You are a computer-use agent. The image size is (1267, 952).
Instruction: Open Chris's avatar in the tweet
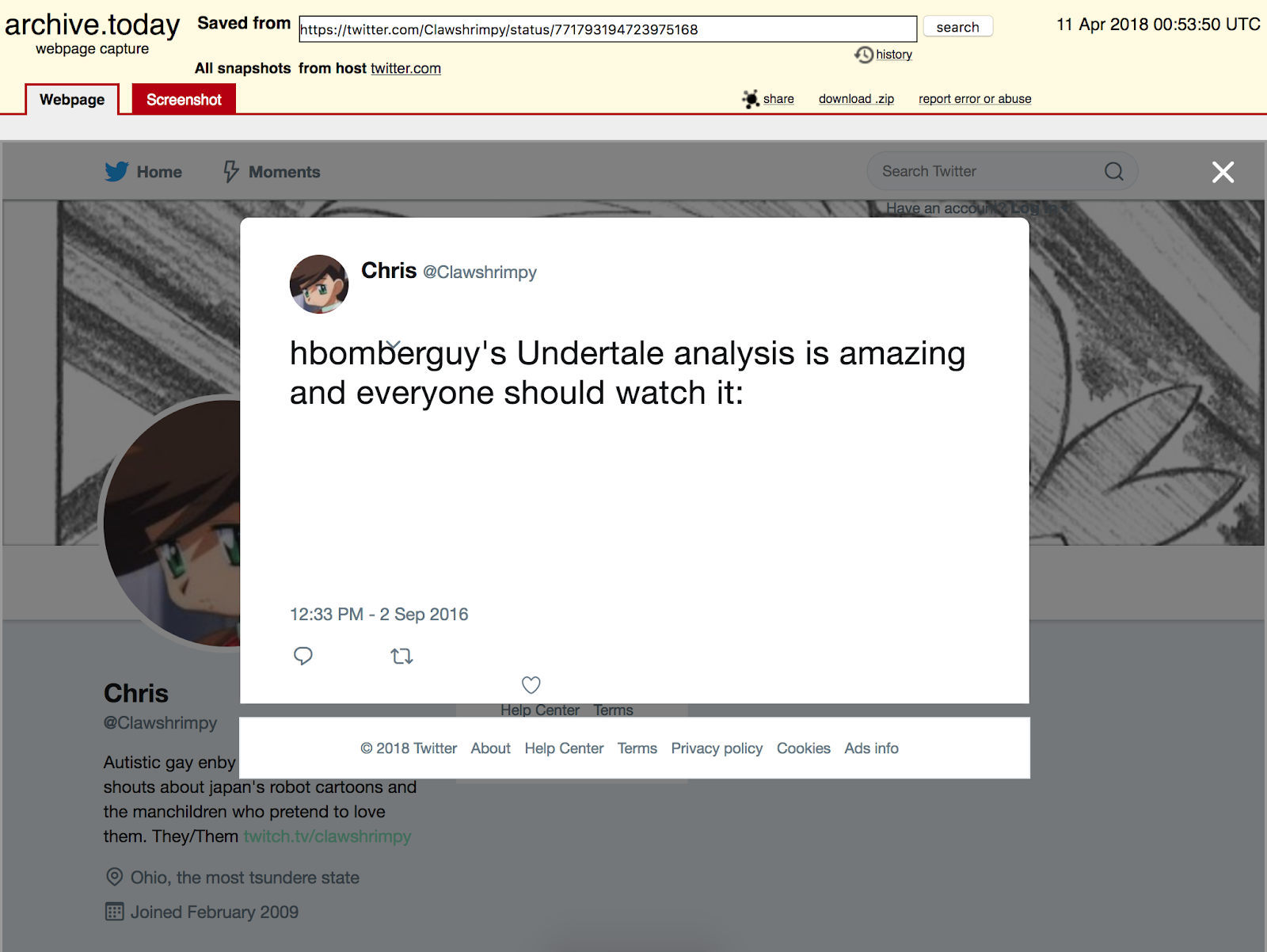tap(319, 284)
